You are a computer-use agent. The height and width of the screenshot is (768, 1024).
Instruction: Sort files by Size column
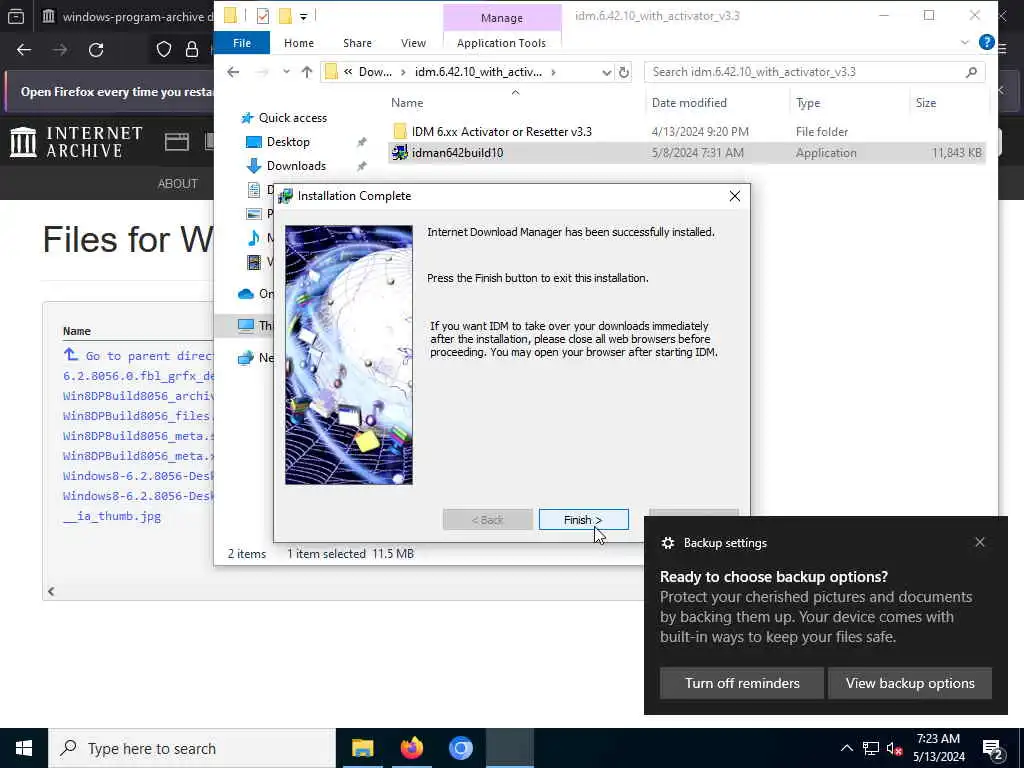[x=926, y=103]
